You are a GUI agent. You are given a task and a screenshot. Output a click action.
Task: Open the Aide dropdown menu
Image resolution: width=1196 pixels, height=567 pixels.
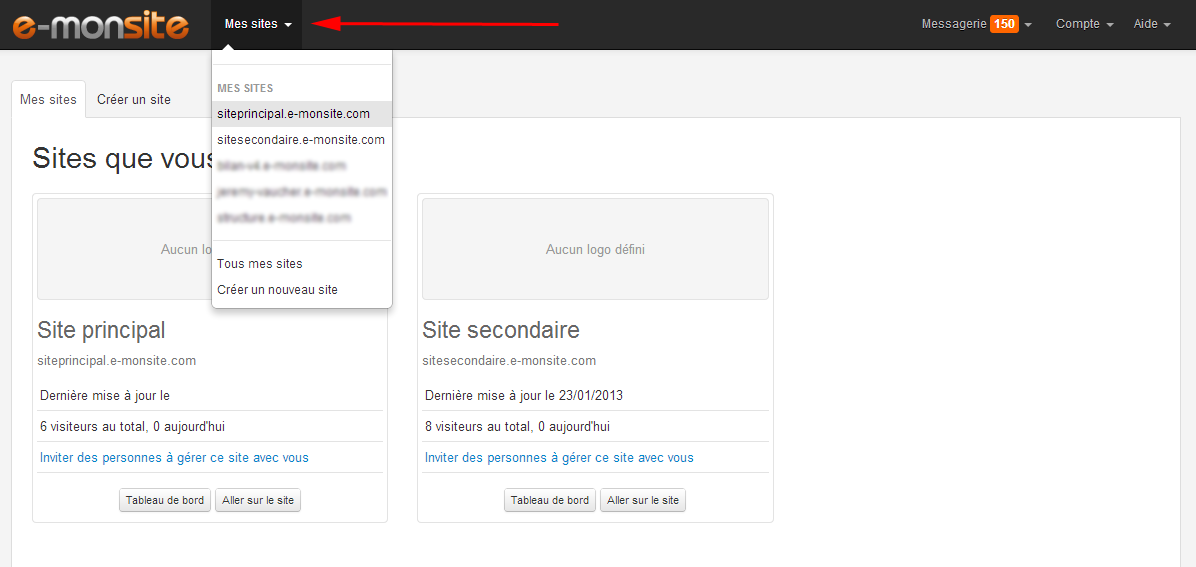tap(1152, 24)
